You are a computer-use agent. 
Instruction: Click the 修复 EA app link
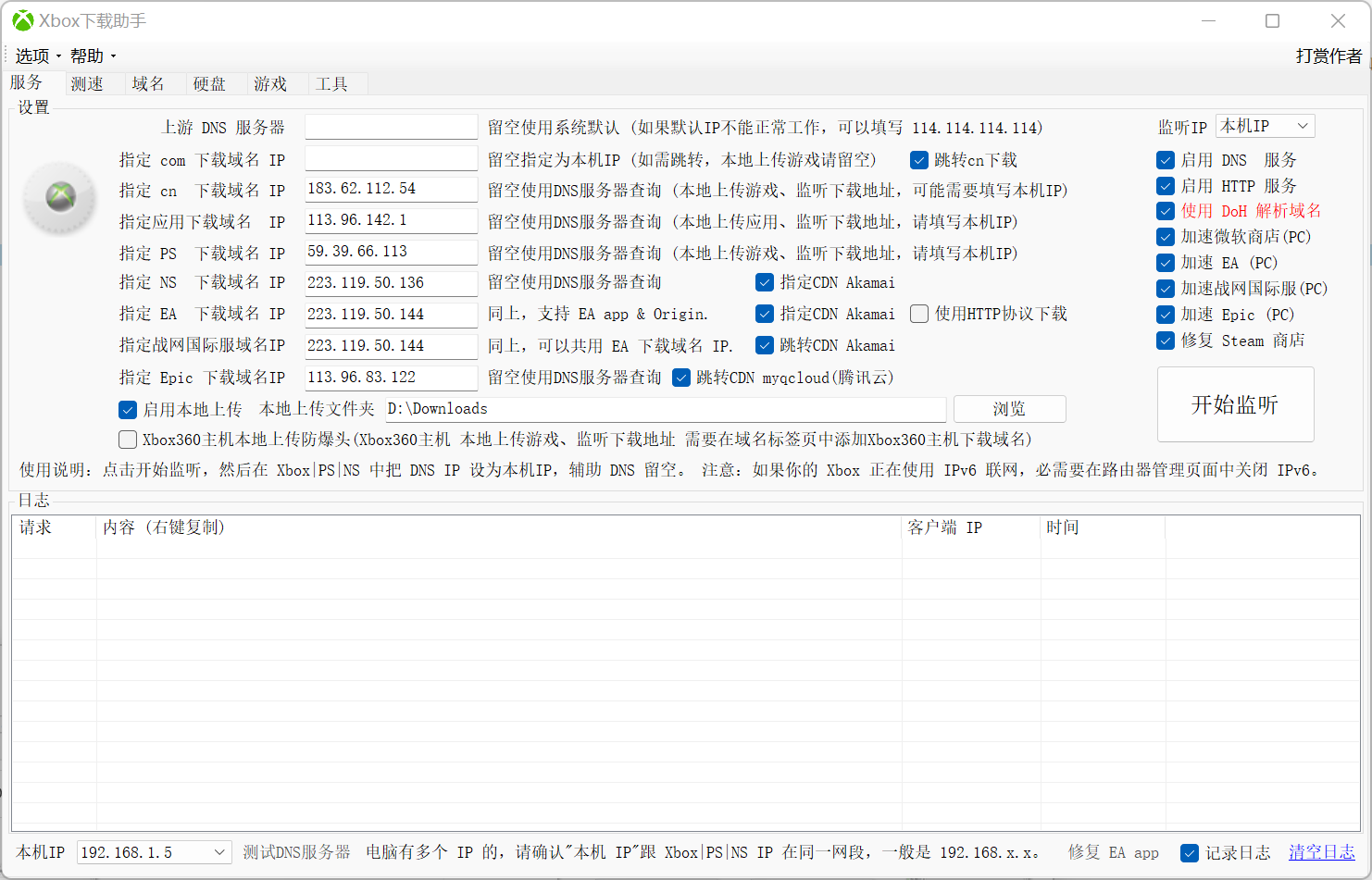point(1114,852)
